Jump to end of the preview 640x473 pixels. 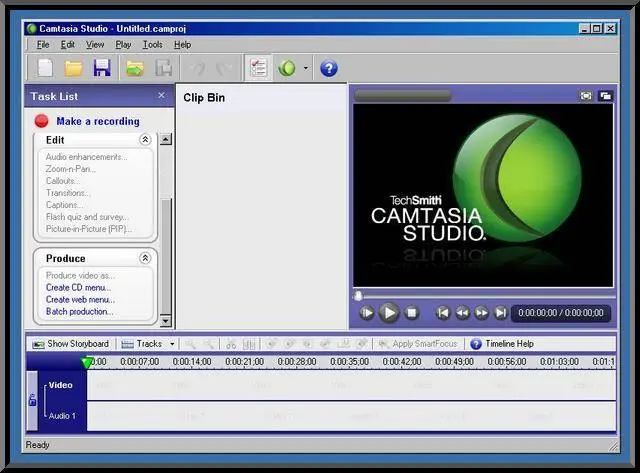point(501,313)
